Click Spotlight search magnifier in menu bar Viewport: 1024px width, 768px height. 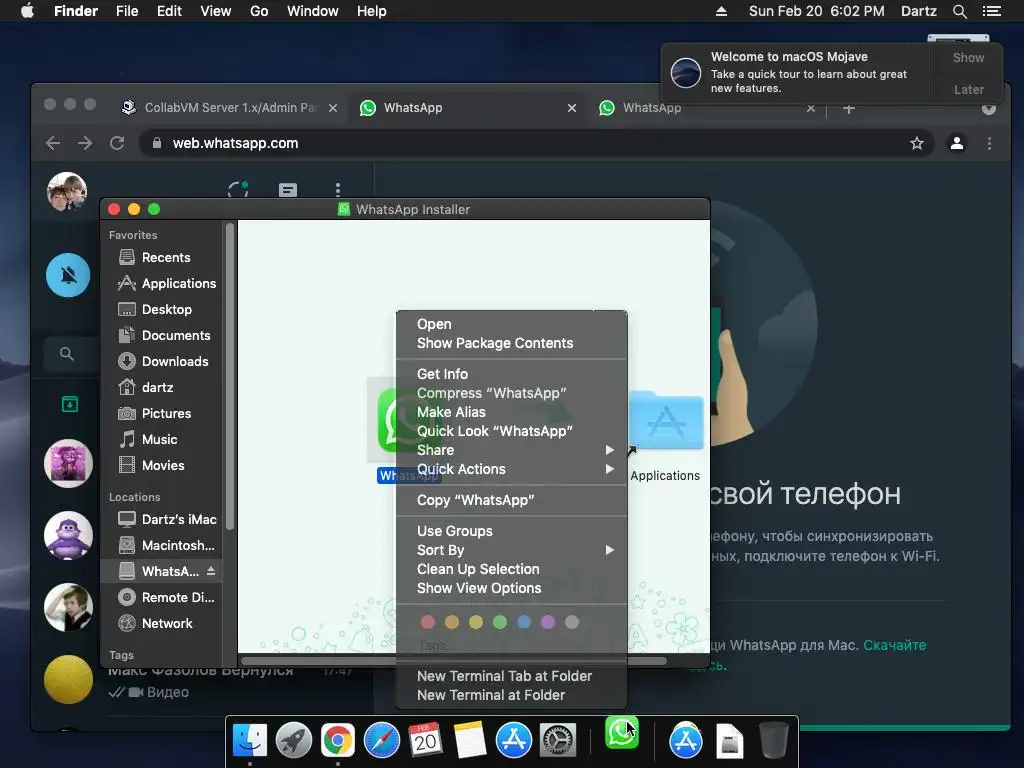pos(959,11)
